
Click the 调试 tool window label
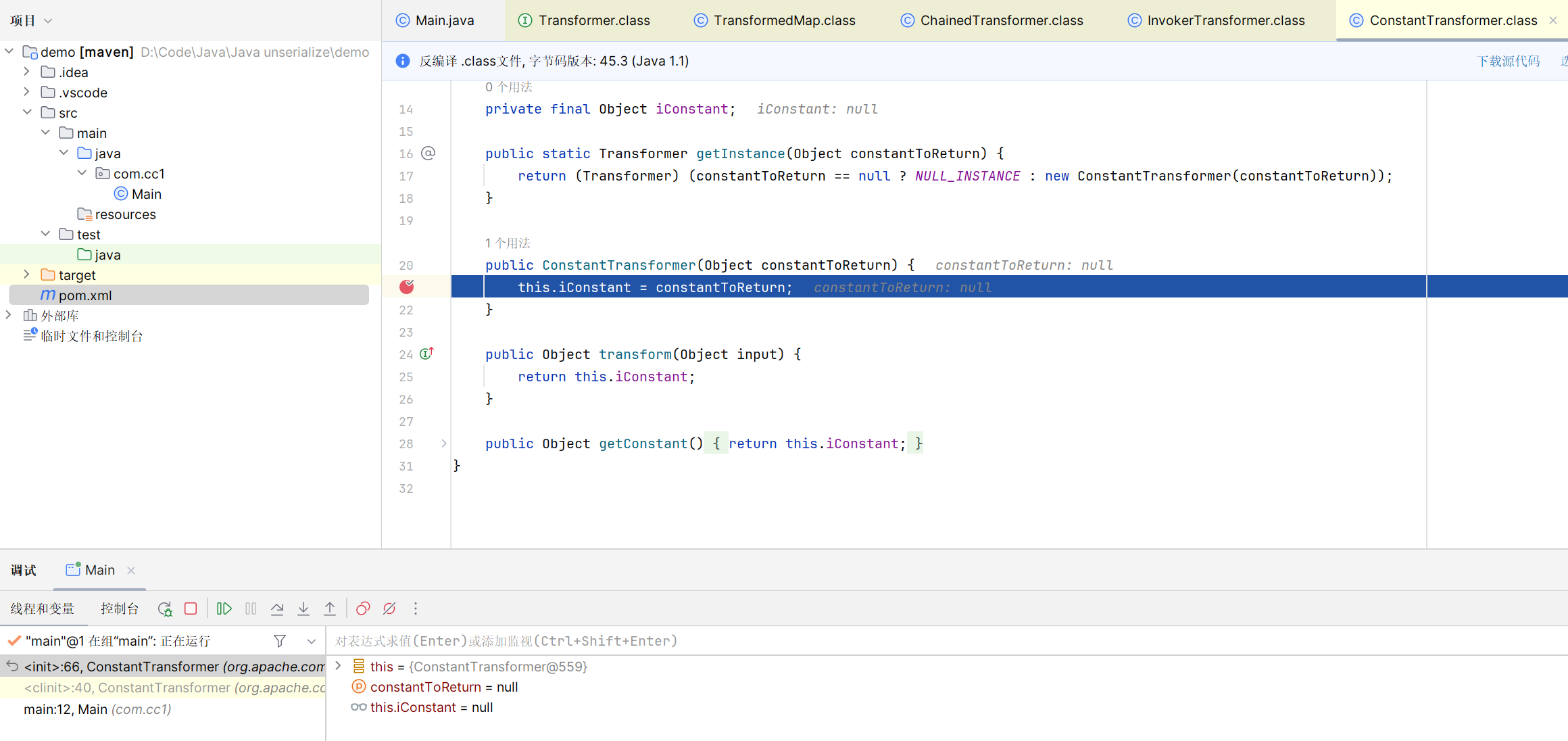tap(24, 570)
